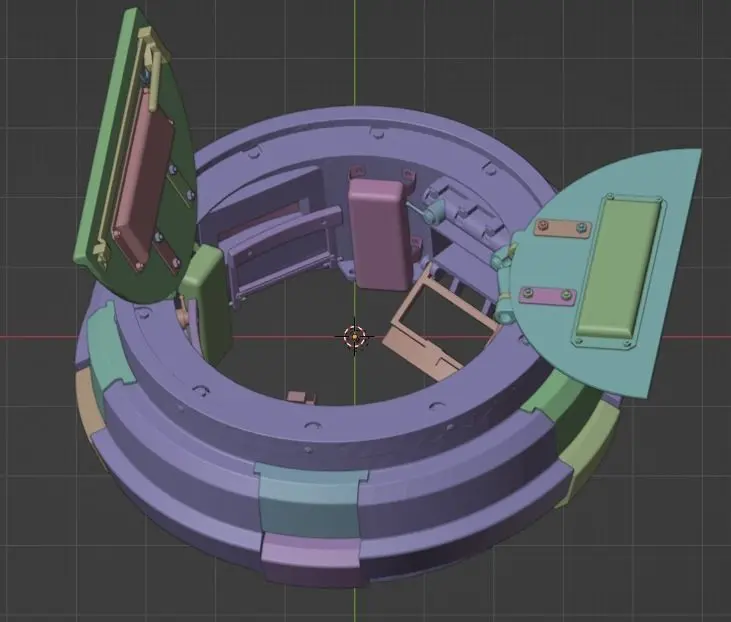Select the mauve box inside the ring
The image size is (731, 622).
379,234
